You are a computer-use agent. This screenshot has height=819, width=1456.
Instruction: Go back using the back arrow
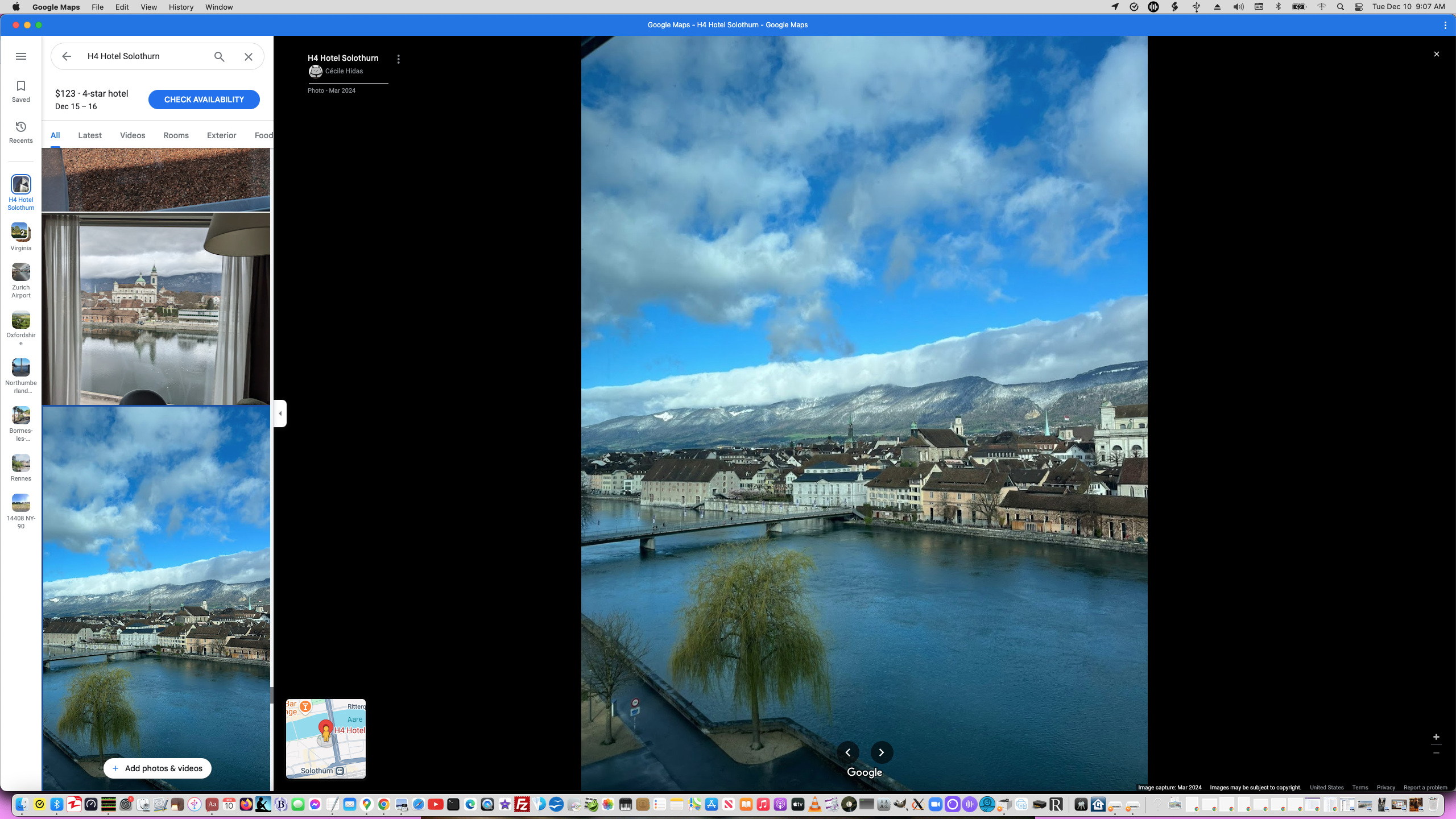(67, 56)
